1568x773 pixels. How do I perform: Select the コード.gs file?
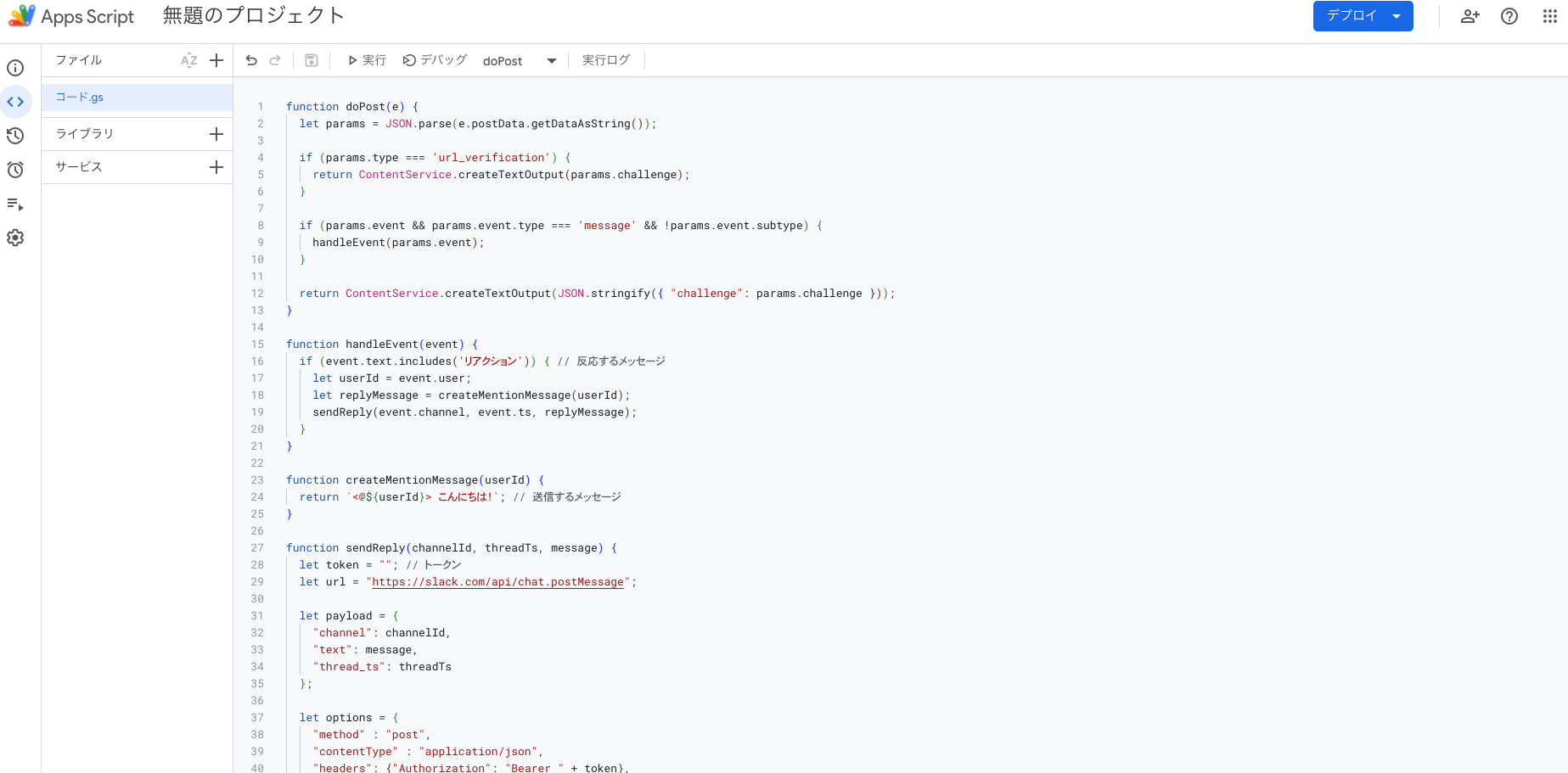(x=78, y=97)
